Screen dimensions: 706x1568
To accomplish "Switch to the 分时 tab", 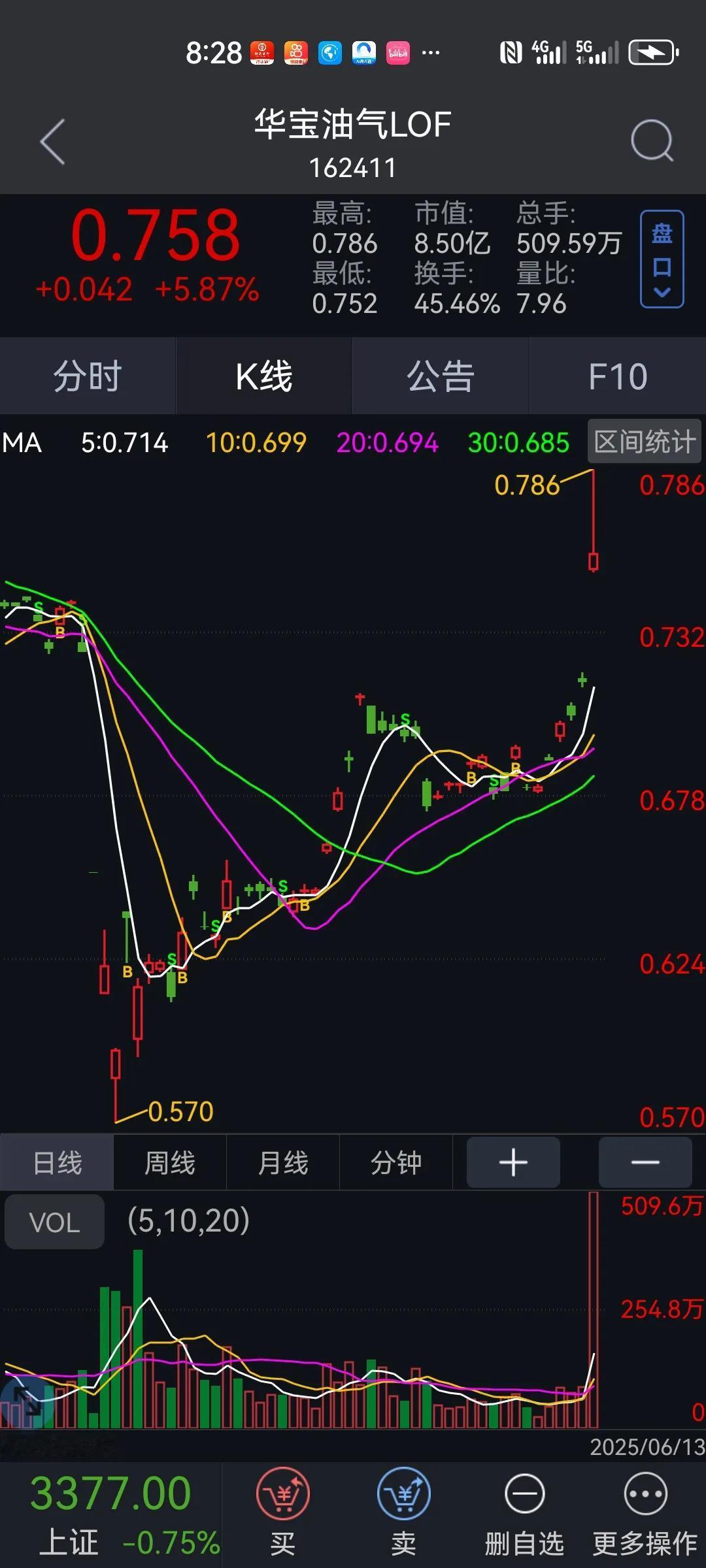I will [x=88, y=376].
